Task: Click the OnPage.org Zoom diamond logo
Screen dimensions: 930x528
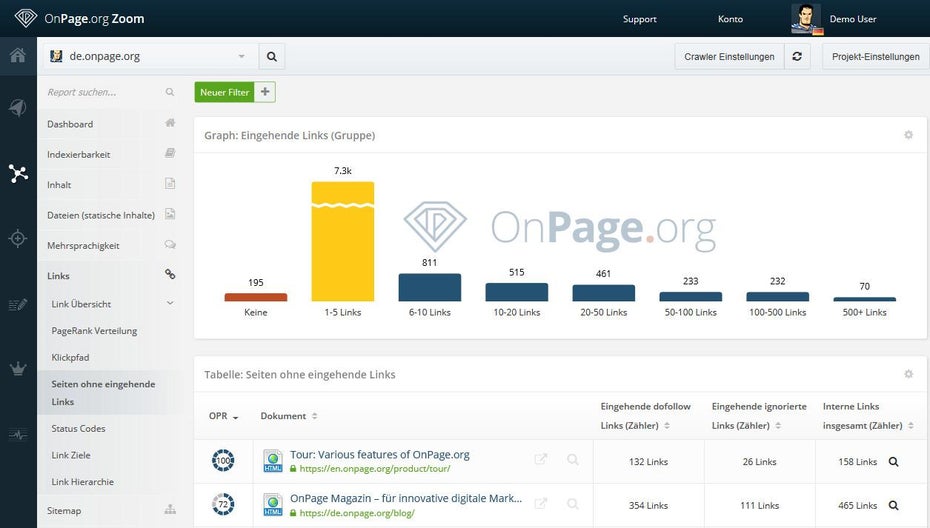Action: 26,18
